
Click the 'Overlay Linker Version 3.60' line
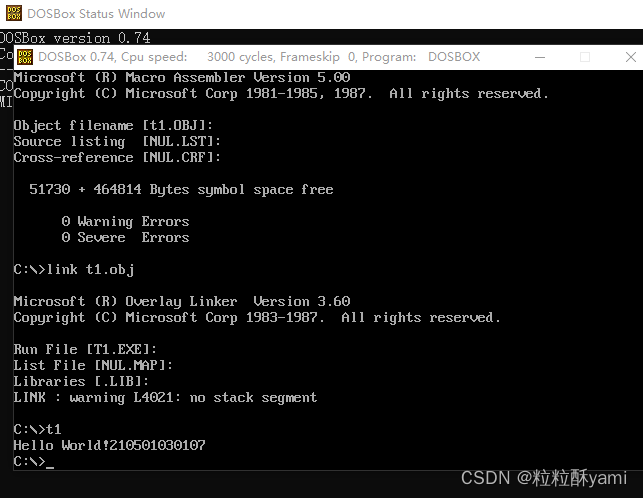[x=182, y=302]
